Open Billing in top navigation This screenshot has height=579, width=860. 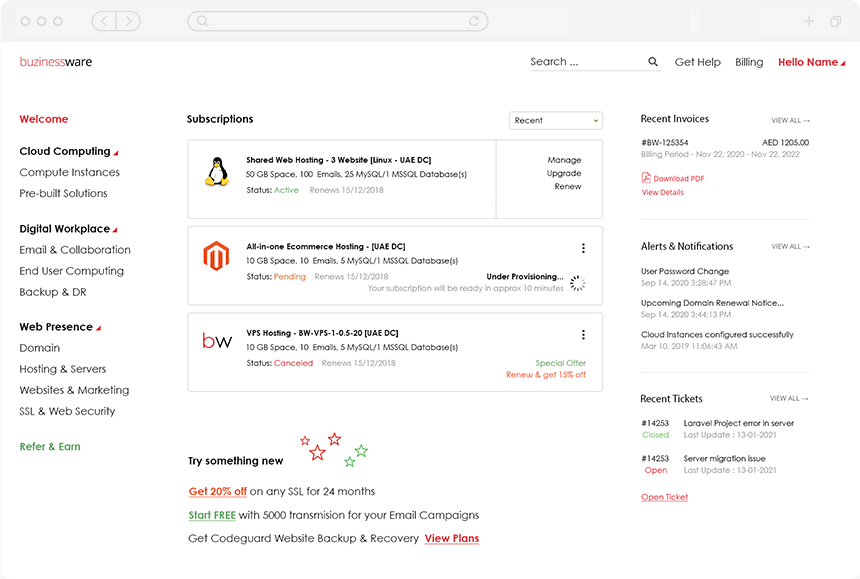(749, 62)
